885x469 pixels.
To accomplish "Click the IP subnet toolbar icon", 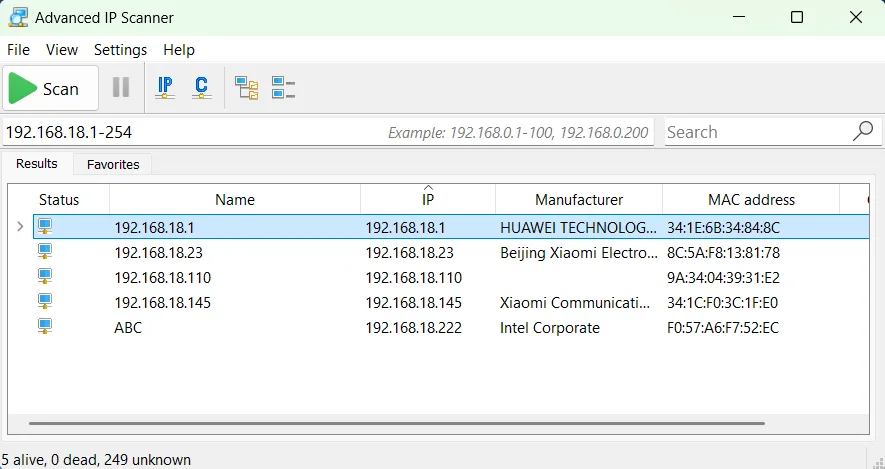I will 165,87.
